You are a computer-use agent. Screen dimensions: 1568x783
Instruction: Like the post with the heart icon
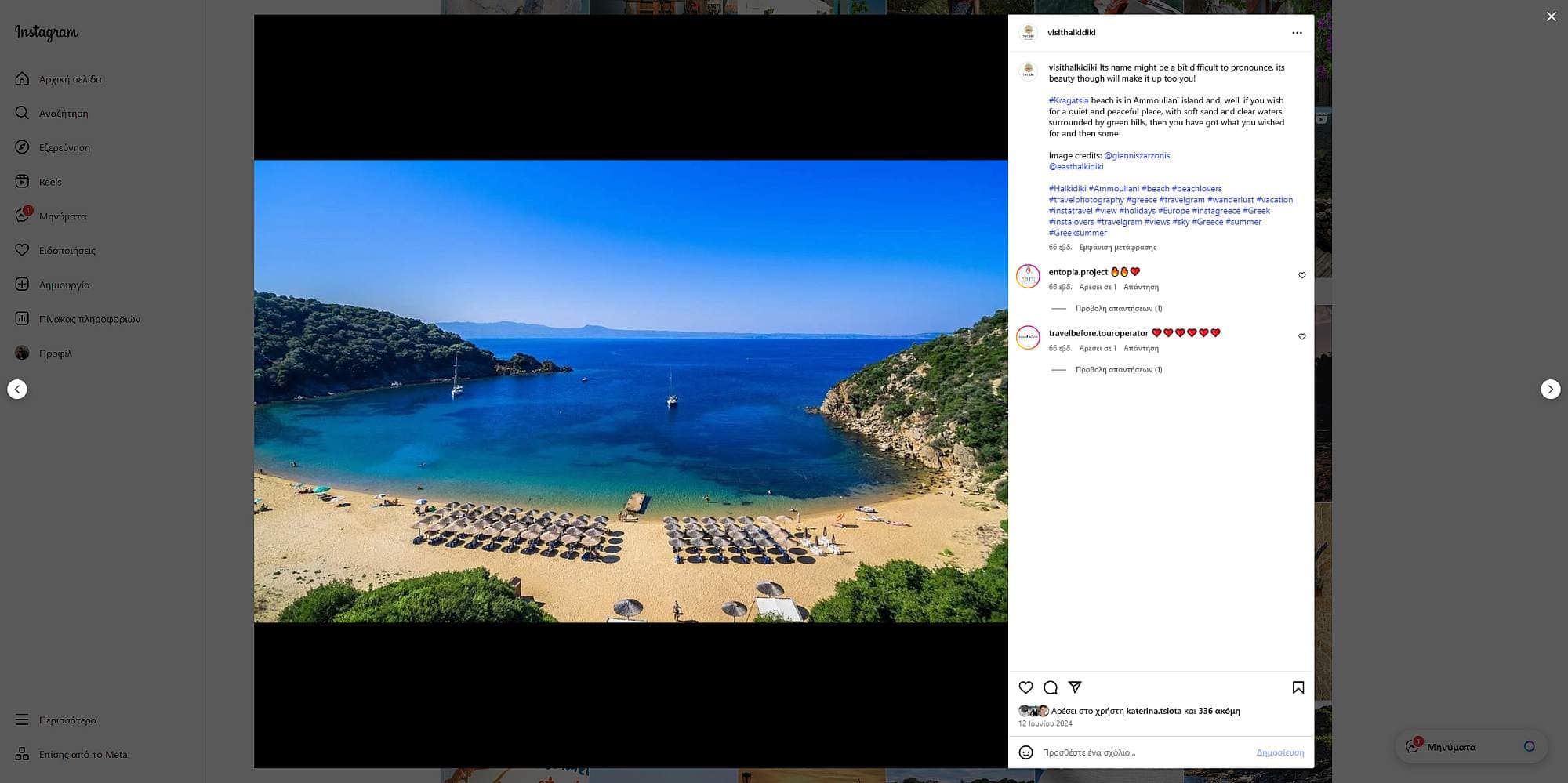point(1025,687)
